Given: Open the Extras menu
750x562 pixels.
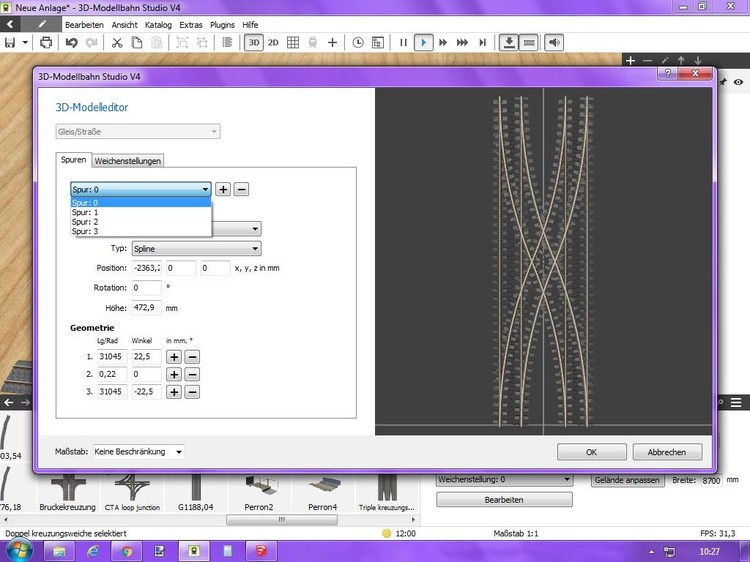Looking at the screenshot, I should (191, 25).
